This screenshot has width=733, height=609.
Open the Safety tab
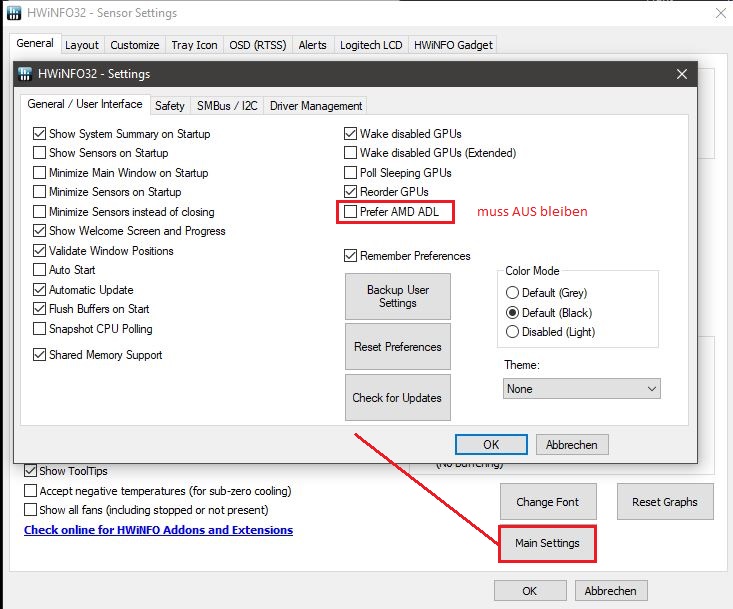click(x=170, y=106)
